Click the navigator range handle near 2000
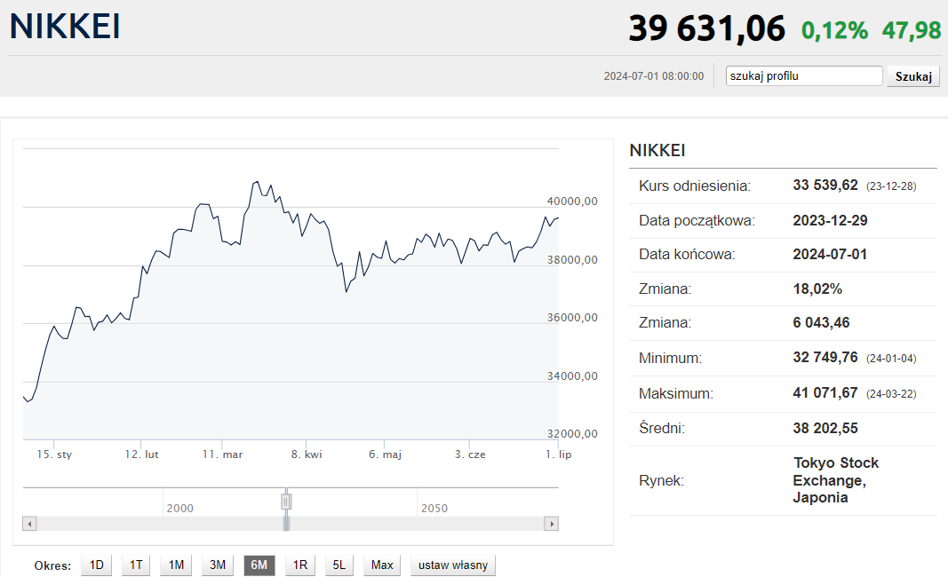948x577 pixels. pyautogui.click(x=287, y=501)
